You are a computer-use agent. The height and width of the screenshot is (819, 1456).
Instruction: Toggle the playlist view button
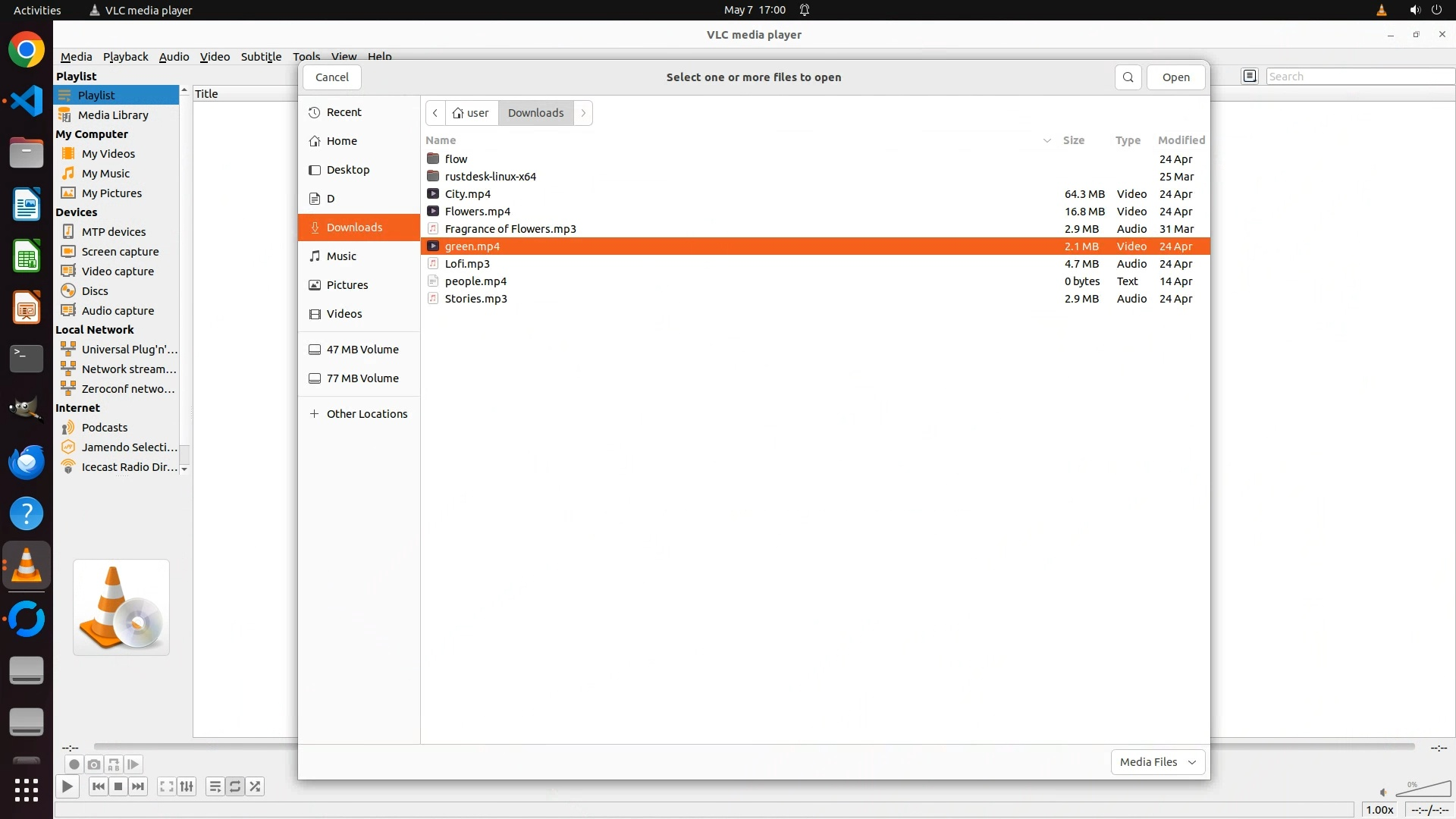[x=215, y=786]
